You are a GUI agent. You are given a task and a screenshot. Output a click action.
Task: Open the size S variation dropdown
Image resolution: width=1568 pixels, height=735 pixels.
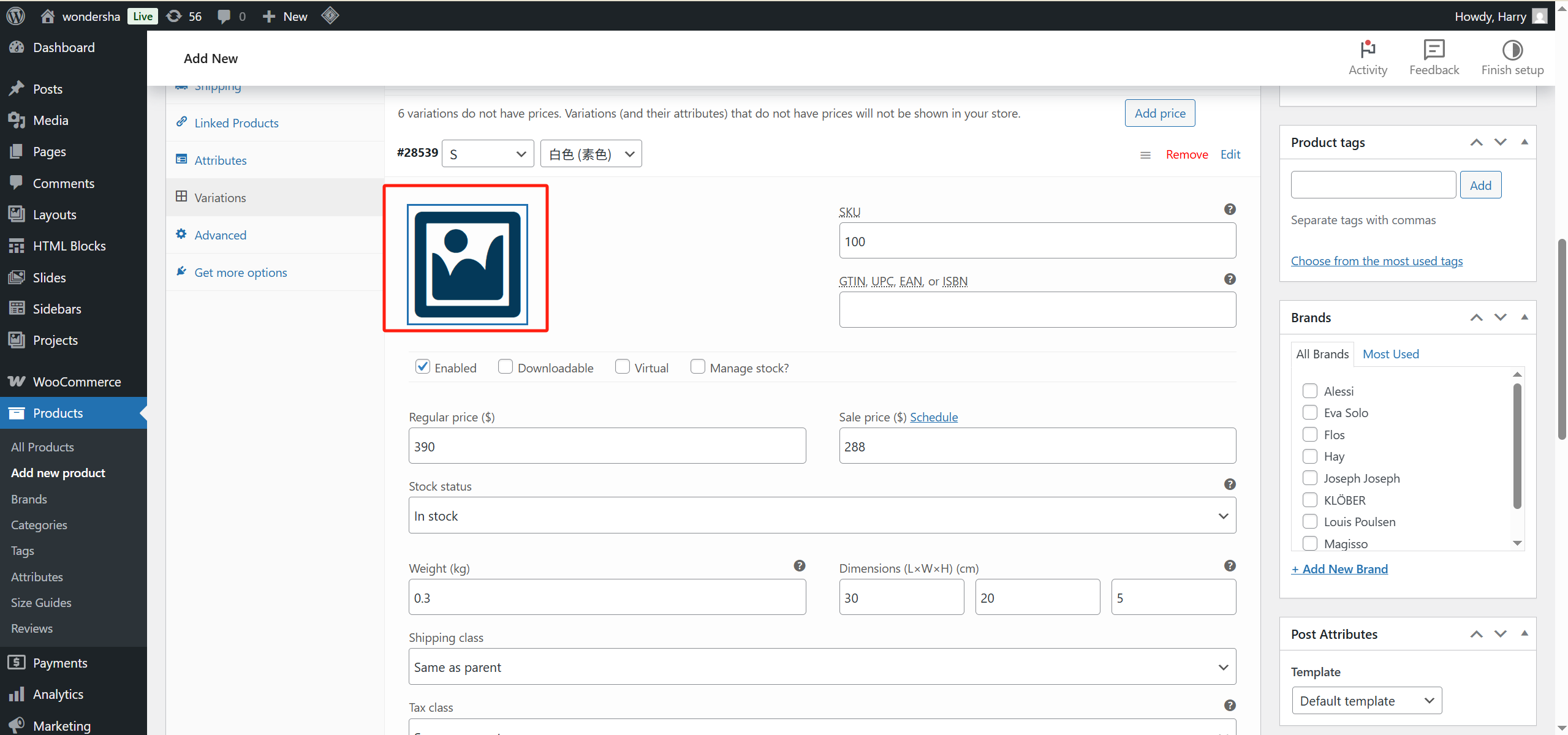click(487, 154)
